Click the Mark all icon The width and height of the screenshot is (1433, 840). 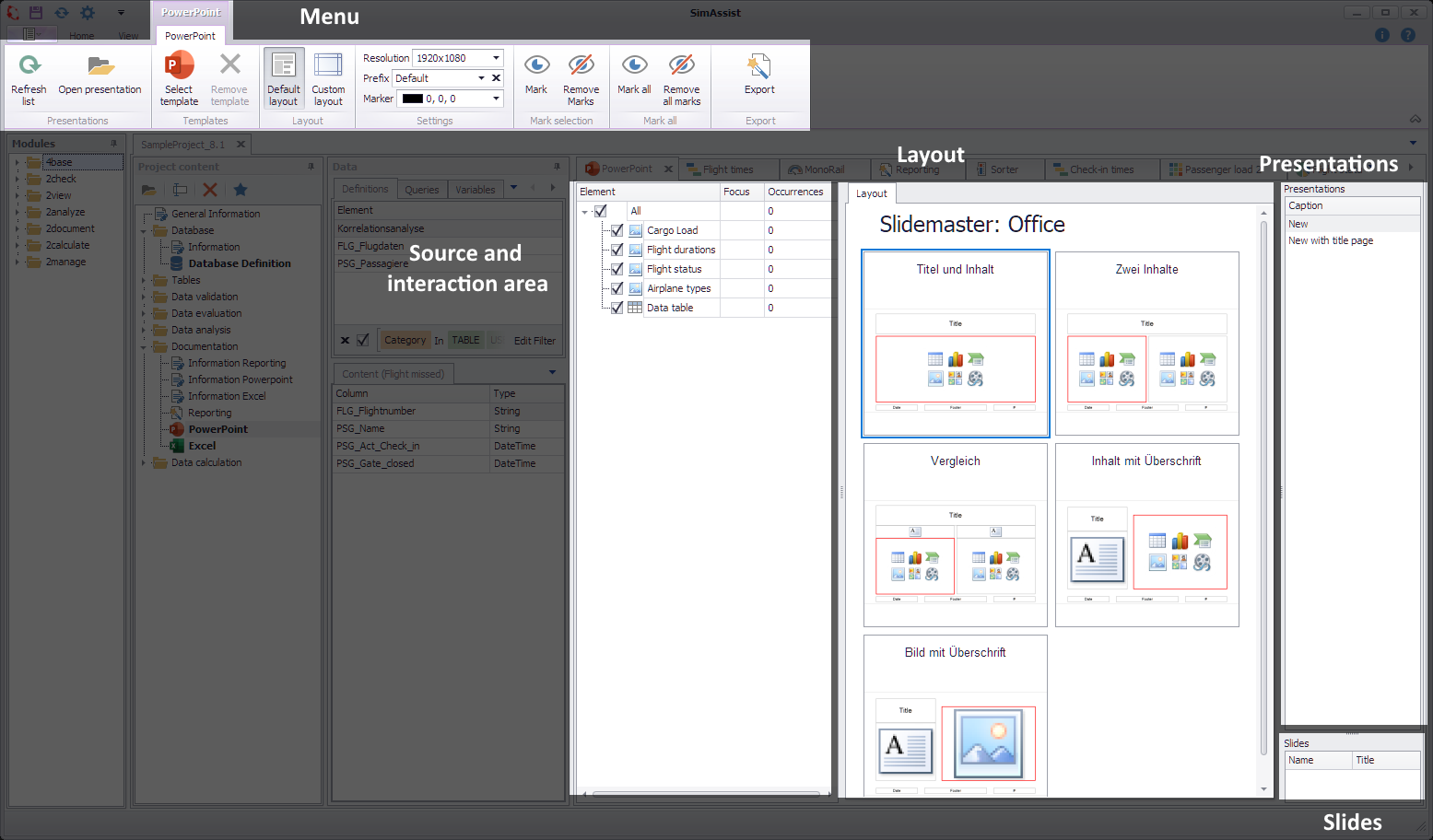click(x=634, y=66)
